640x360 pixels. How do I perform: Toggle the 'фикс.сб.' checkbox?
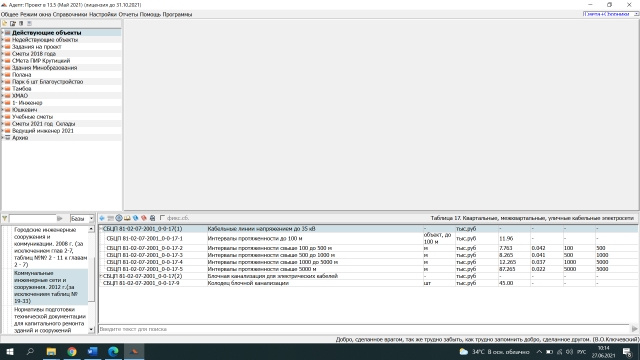point(162,218)
